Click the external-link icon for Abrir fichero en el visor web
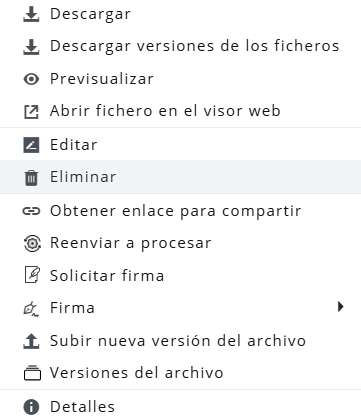 [31, 112]
